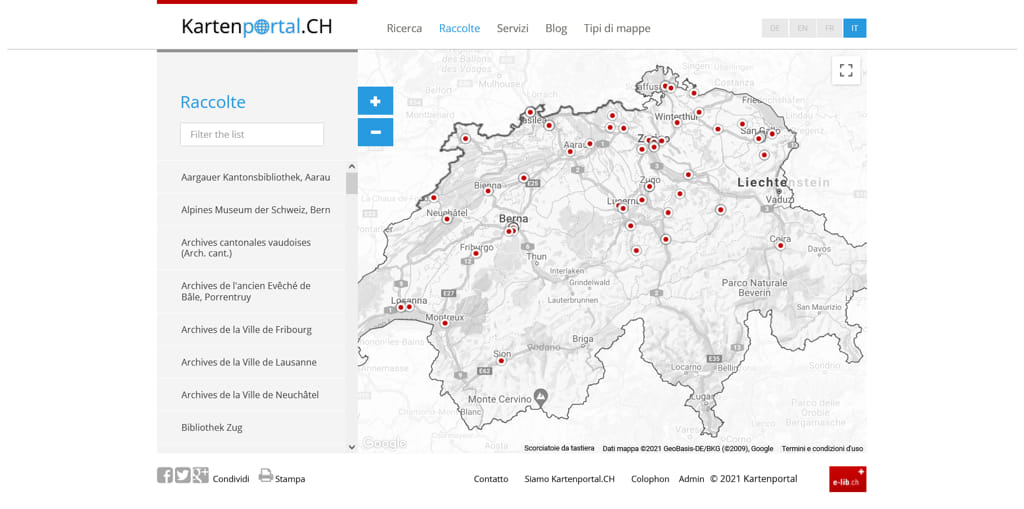Zoom out with the minus button
Viewport: 1024px width, 509px height.
tap(376, 132)
